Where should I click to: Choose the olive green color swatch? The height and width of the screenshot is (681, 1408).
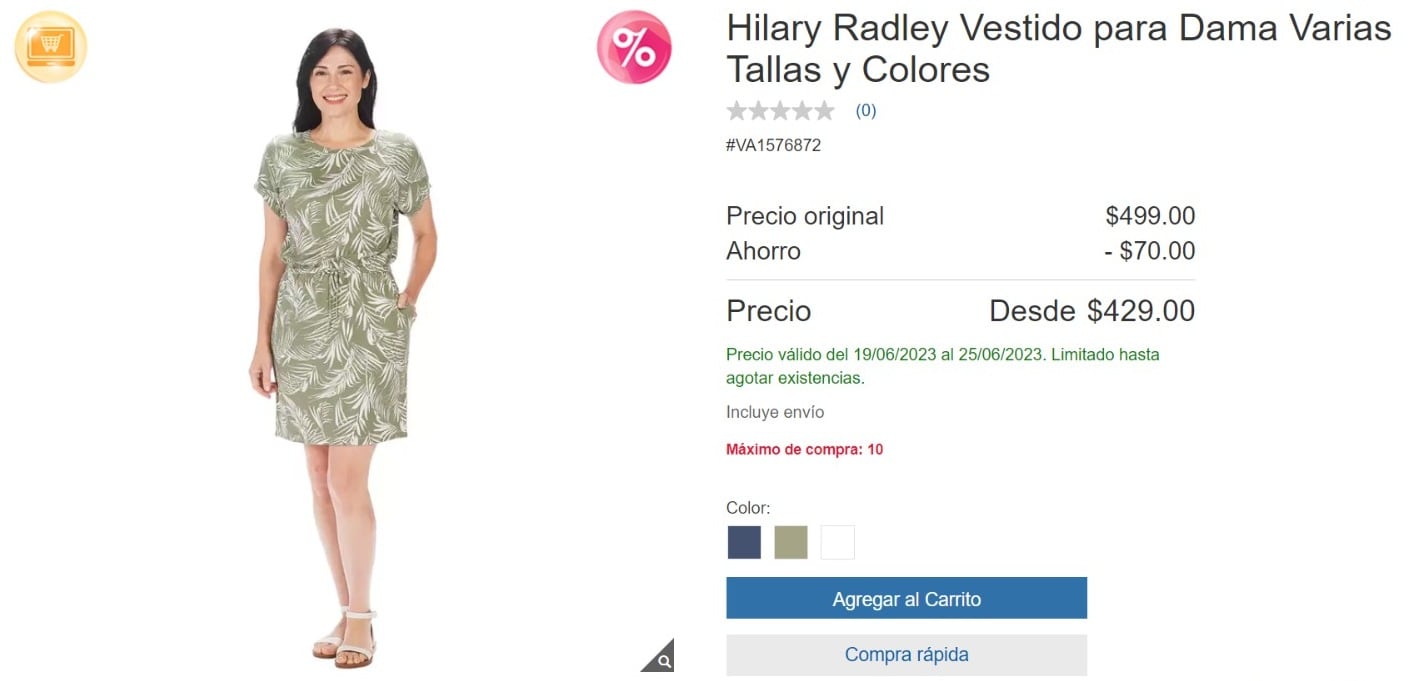[791, 542]
